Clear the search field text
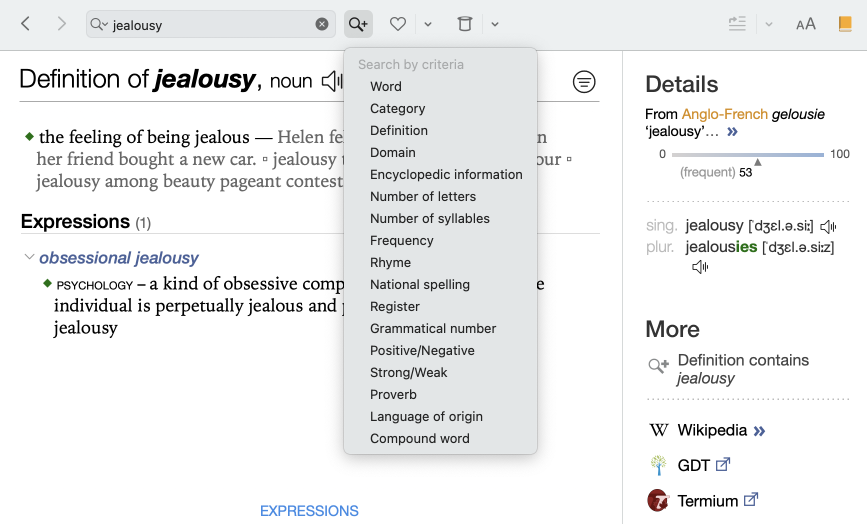This screenshot has width=867, height=524. coord(322,24)
